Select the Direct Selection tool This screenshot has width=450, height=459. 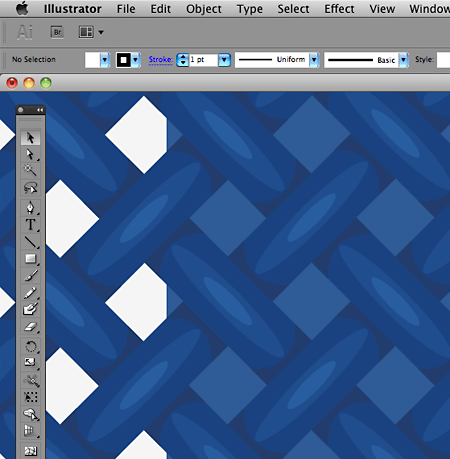(30, 154)
